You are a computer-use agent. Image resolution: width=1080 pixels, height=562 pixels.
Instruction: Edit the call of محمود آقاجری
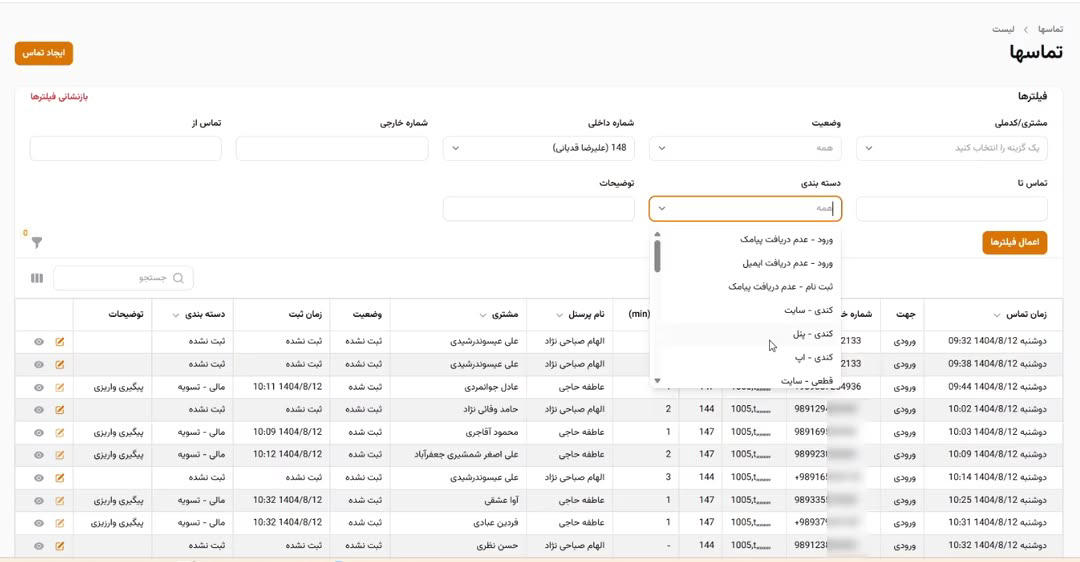tap(60, 433)
